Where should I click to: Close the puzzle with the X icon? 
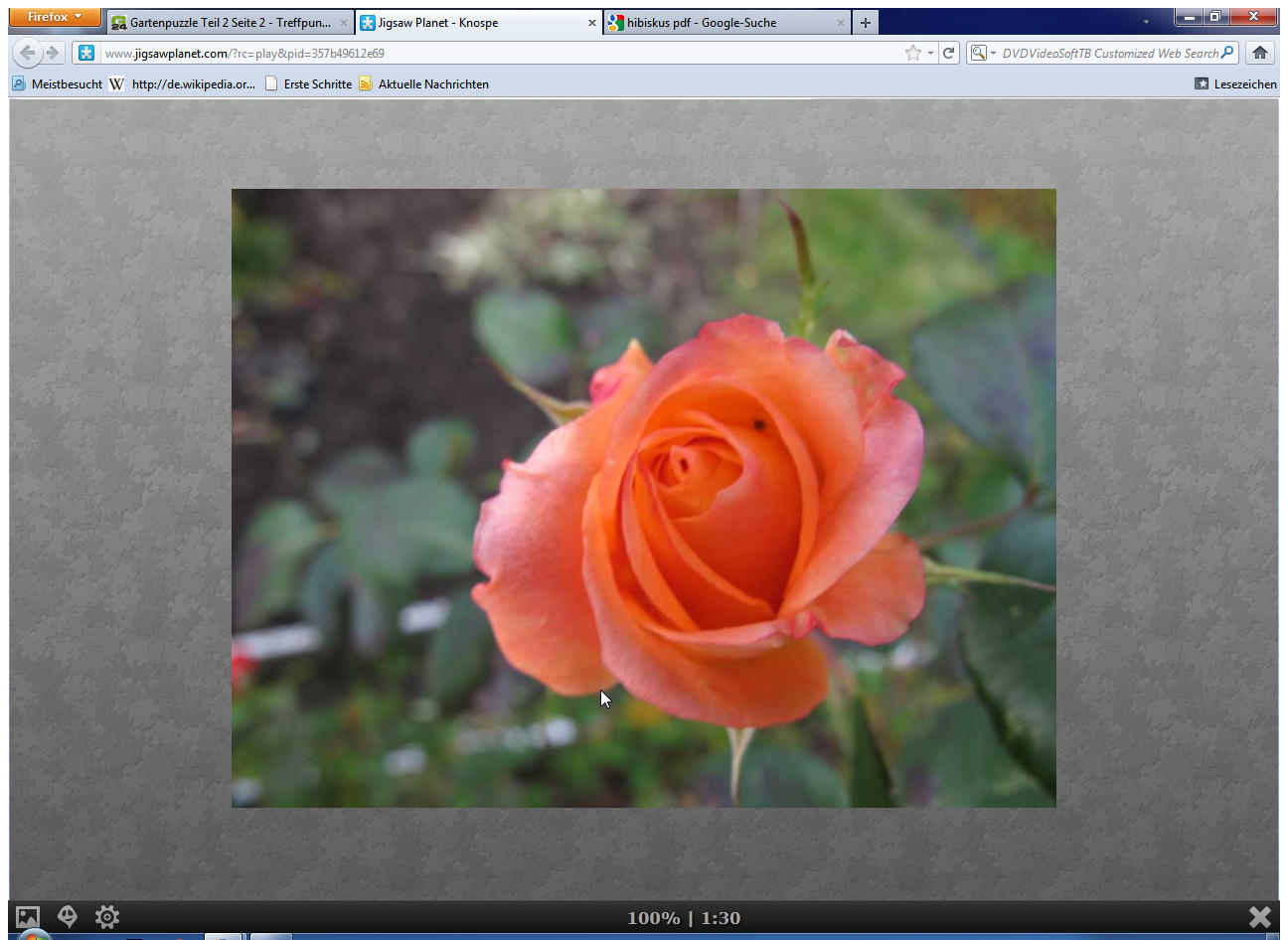pyautogui.click(x=1259, y=917)
